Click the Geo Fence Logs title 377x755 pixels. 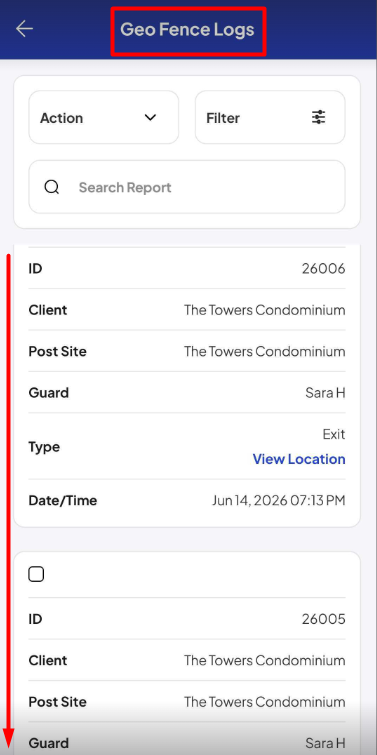(187, 29)
